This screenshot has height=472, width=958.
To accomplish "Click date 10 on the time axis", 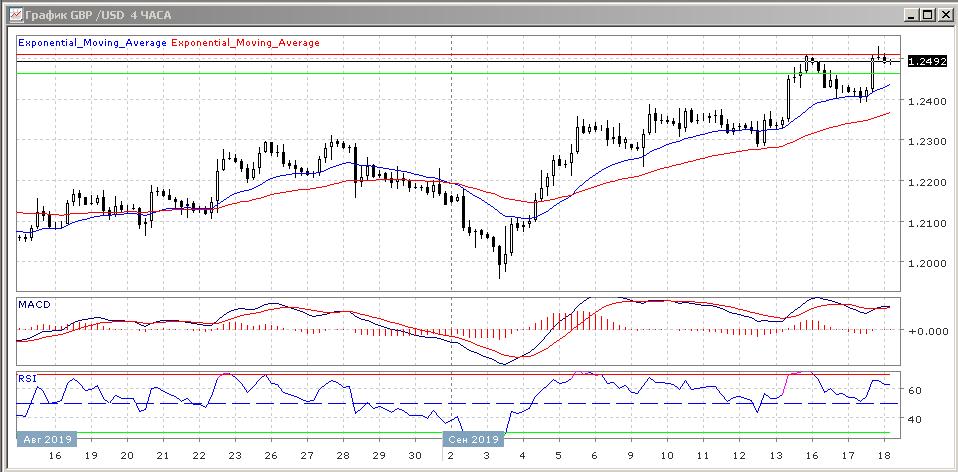I will pos(666,456).
